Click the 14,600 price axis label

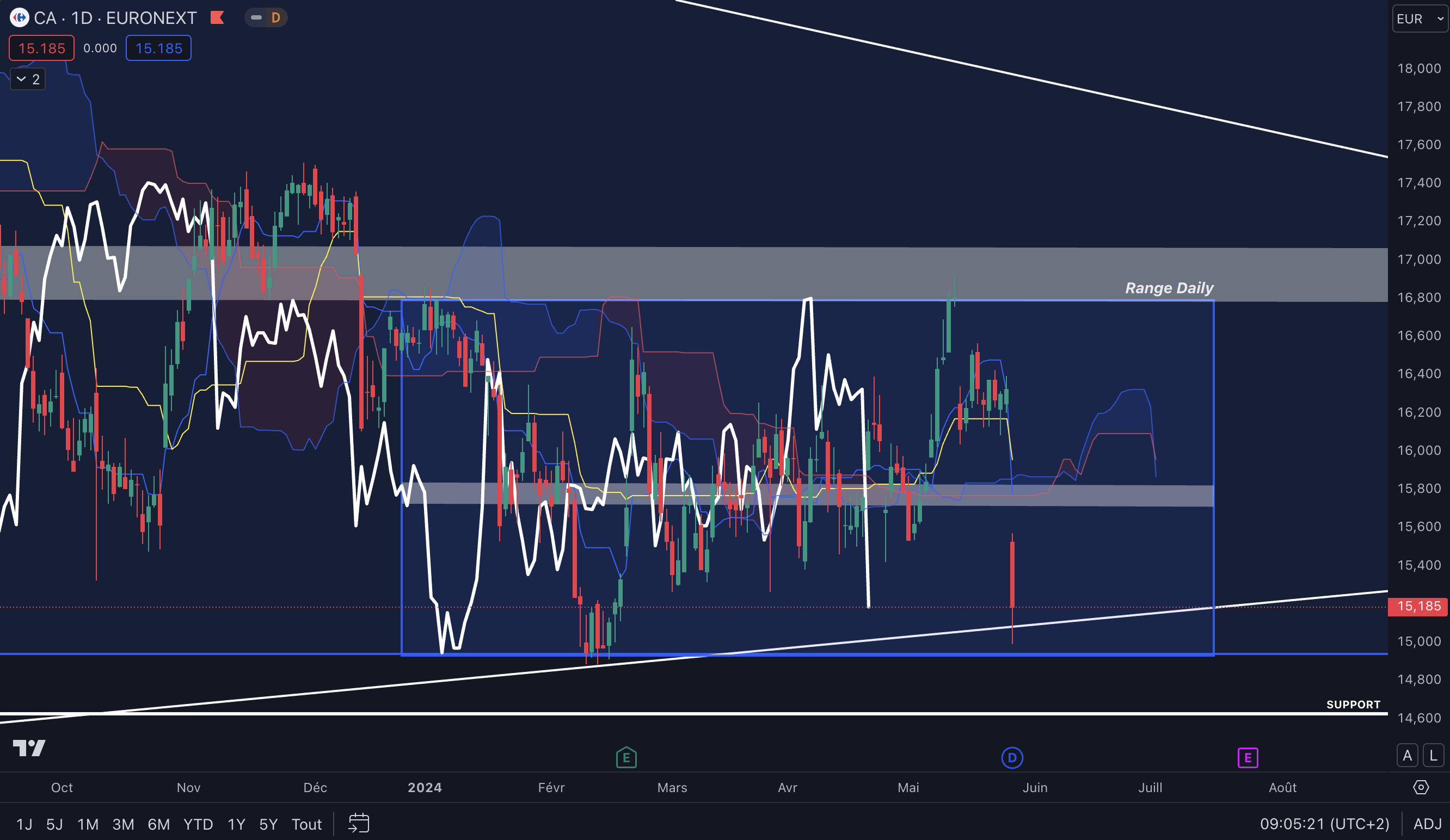(x=1419, y=718)
